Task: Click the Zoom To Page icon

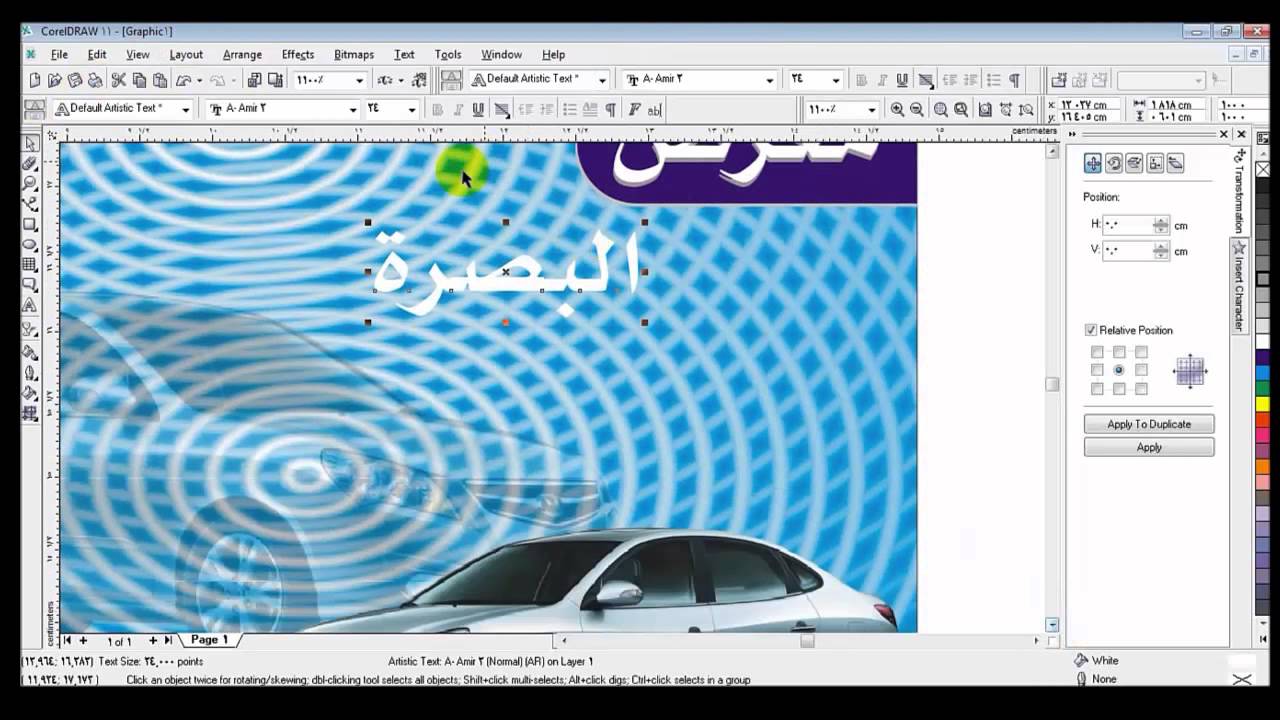Action: tap(986, 109)
